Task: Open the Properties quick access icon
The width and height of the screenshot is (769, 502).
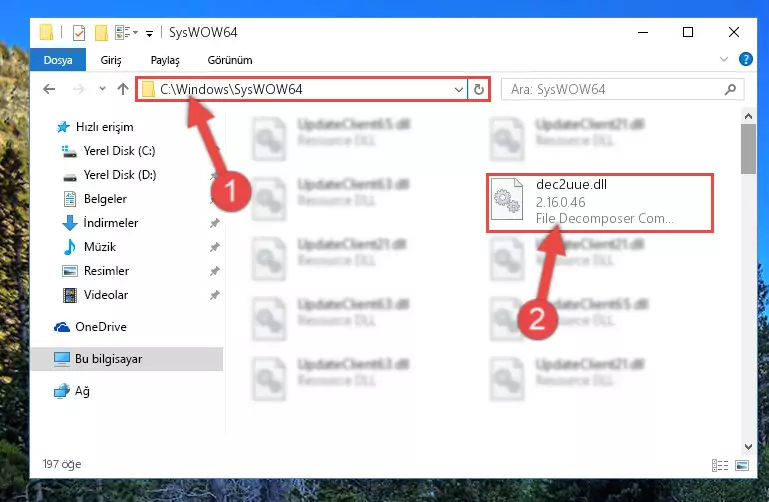Action: point(79,33)
